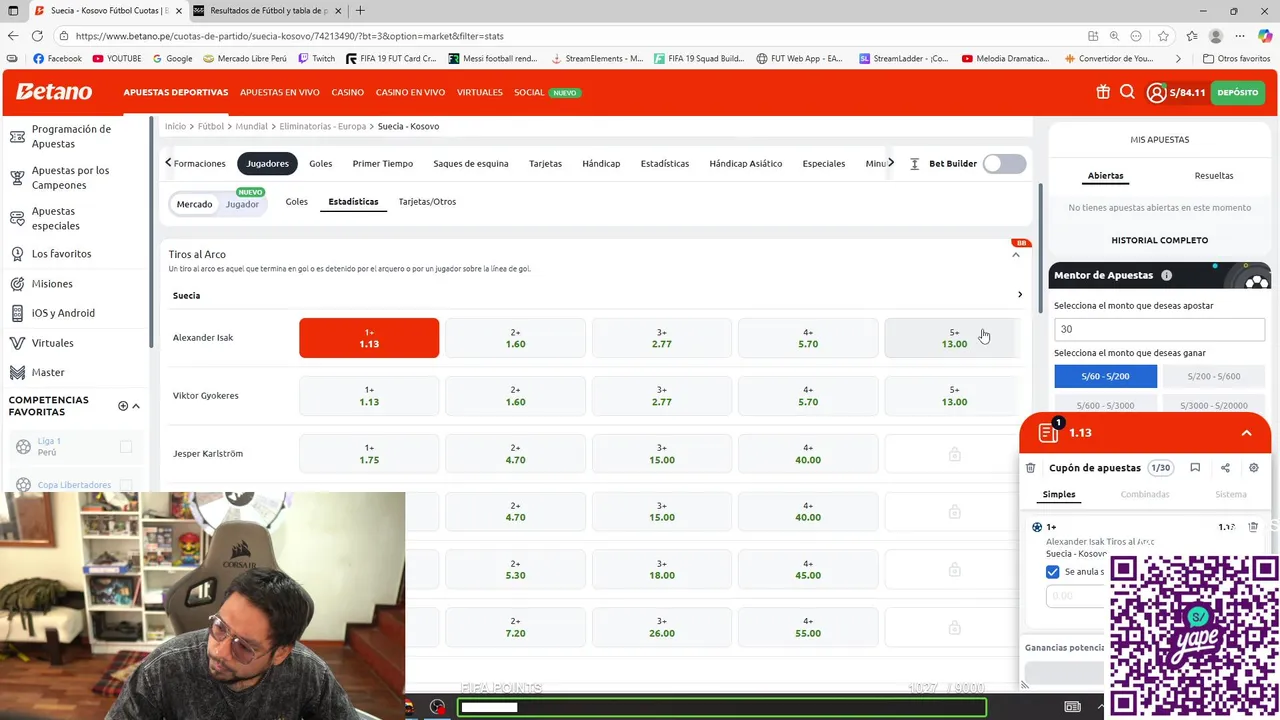Select the S/60 - S/200 winnings range
The height and width of the screenshot is (720, 1280).
(x=1105, y=376)
